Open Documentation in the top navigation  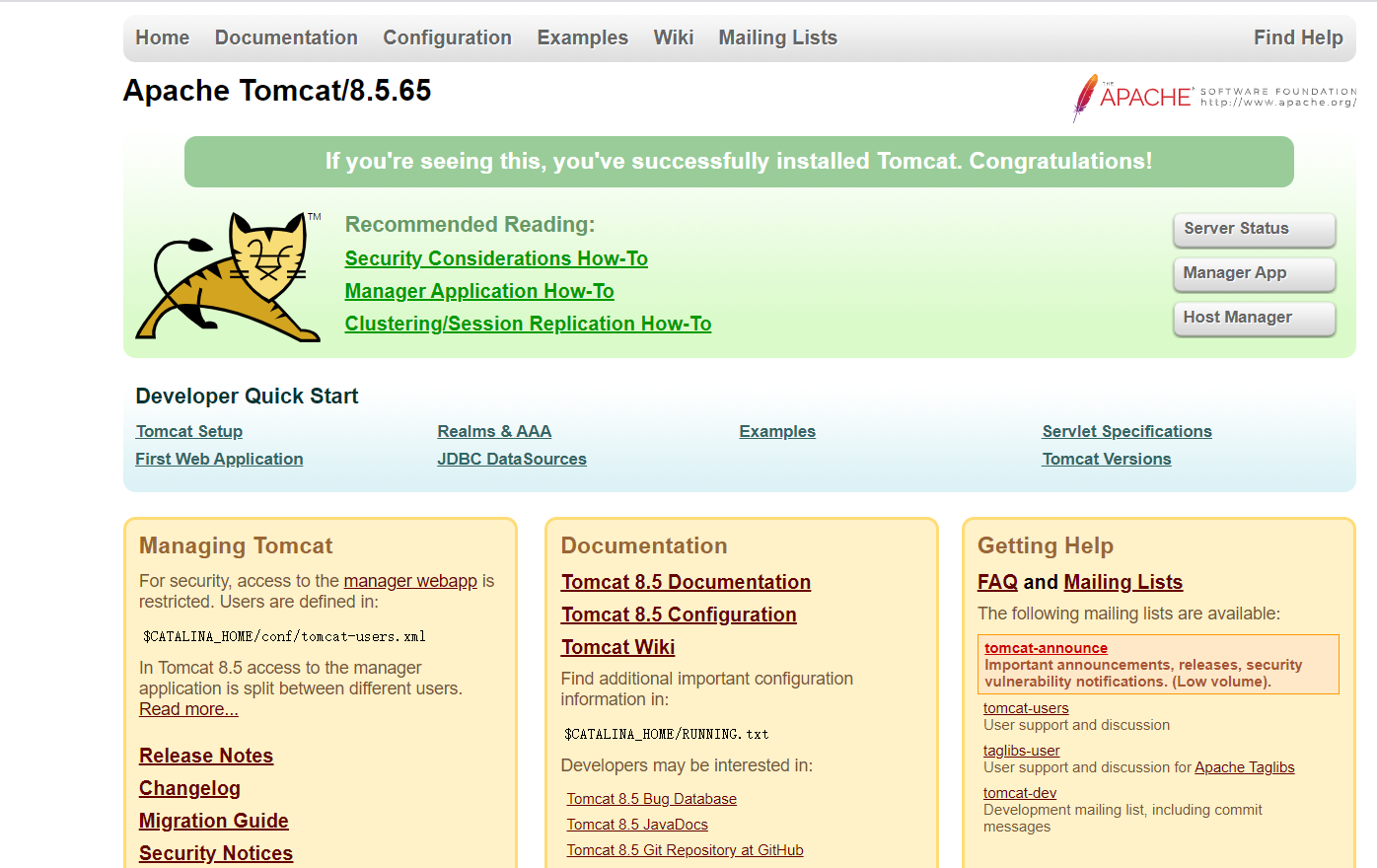coord(286,37)
